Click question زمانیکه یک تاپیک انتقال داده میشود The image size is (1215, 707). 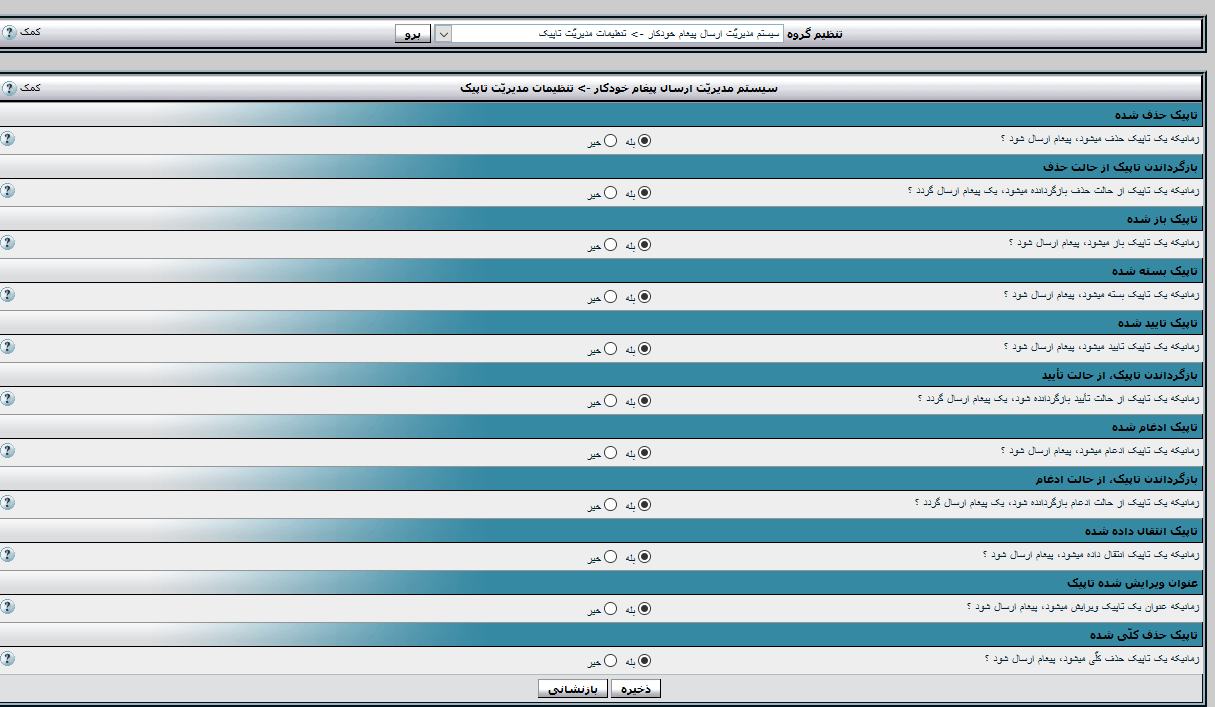(1091, 554)
